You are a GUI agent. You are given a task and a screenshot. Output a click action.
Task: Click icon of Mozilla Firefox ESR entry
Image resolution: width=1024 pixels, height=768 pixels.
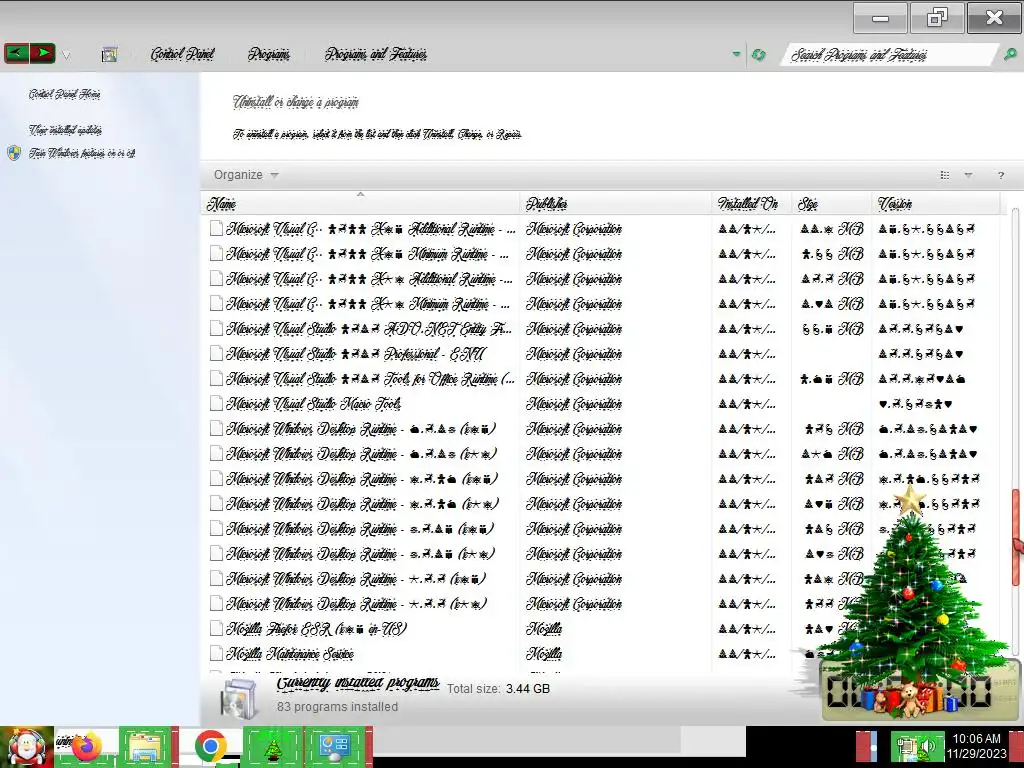(x=216, y=628)
